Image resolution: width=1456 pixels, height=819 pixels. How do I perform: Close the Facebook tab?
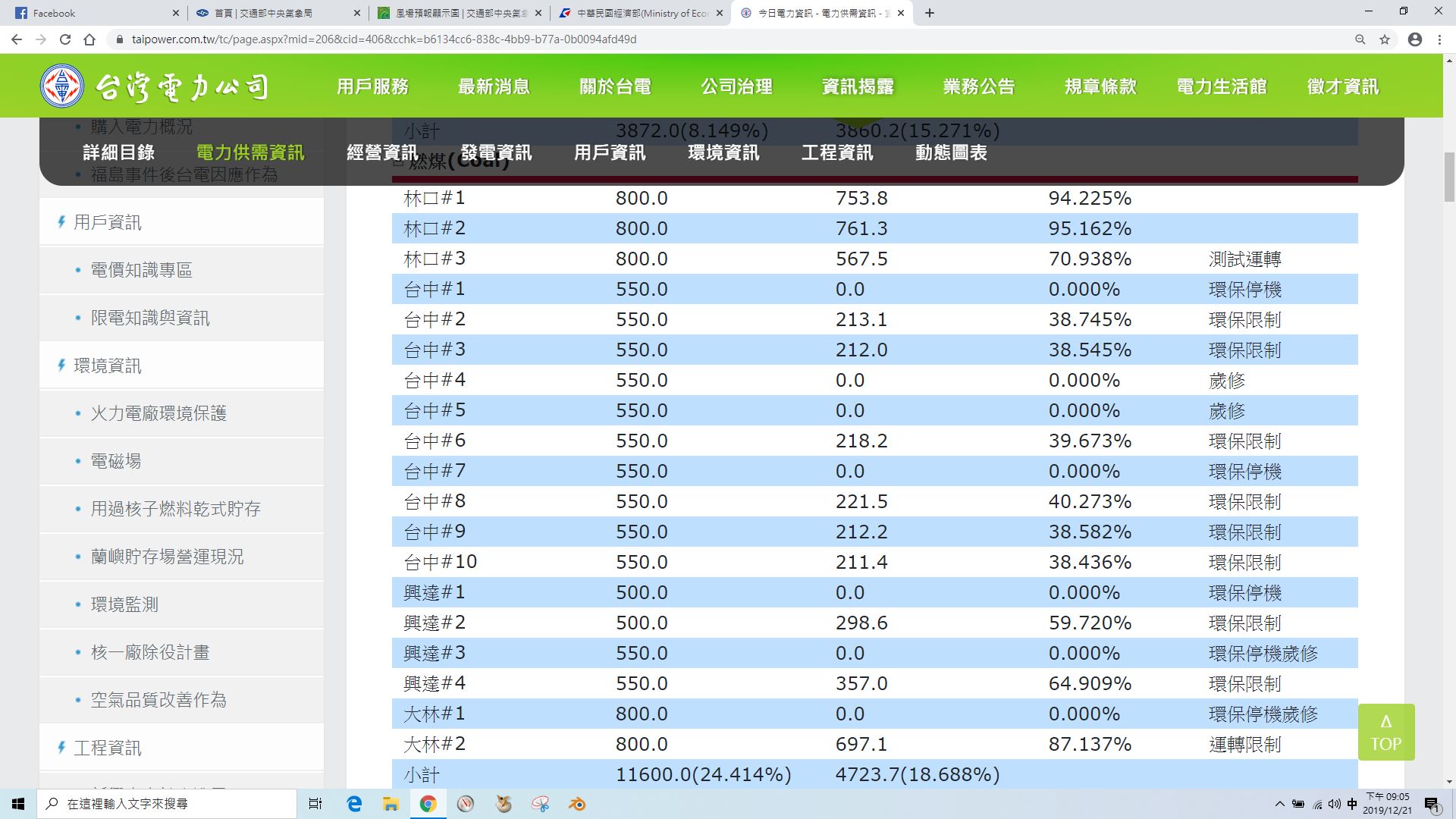(x=175, y=13)
